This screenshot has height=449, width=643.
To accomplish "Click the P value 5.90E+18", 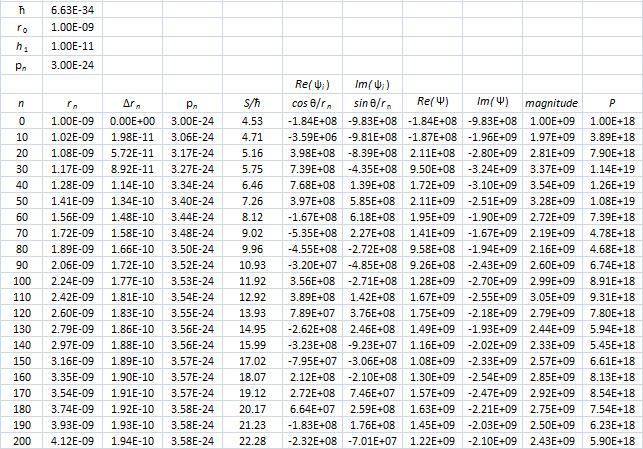I will (x=611, y=441).
